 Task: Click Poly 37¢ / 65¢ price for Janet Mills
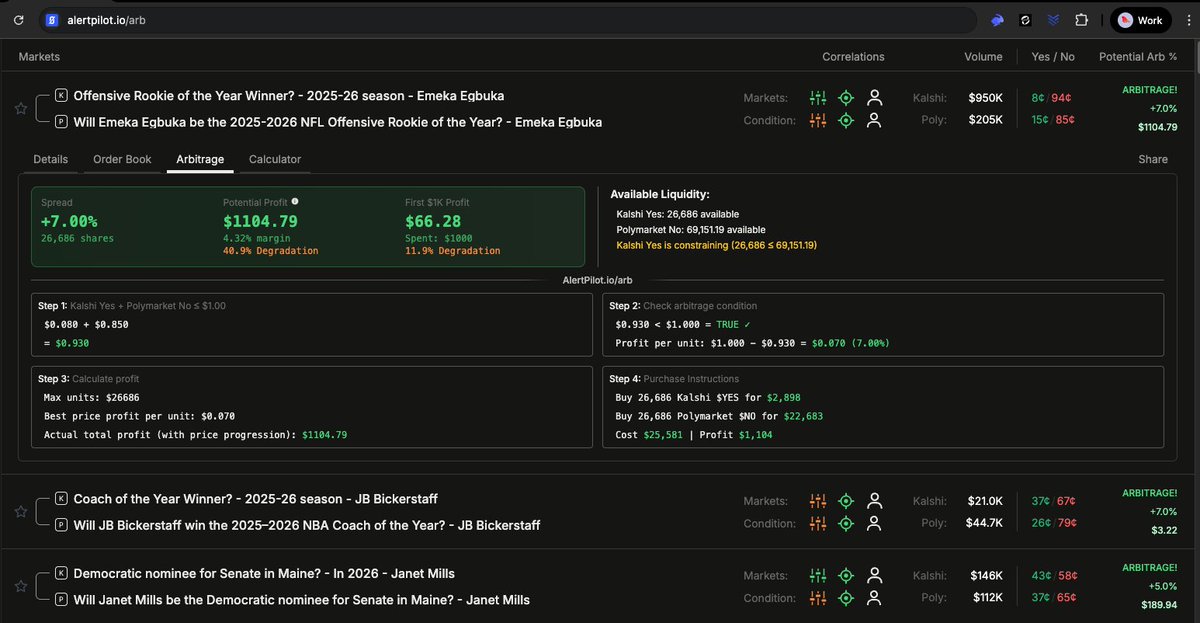[1053, 598]
